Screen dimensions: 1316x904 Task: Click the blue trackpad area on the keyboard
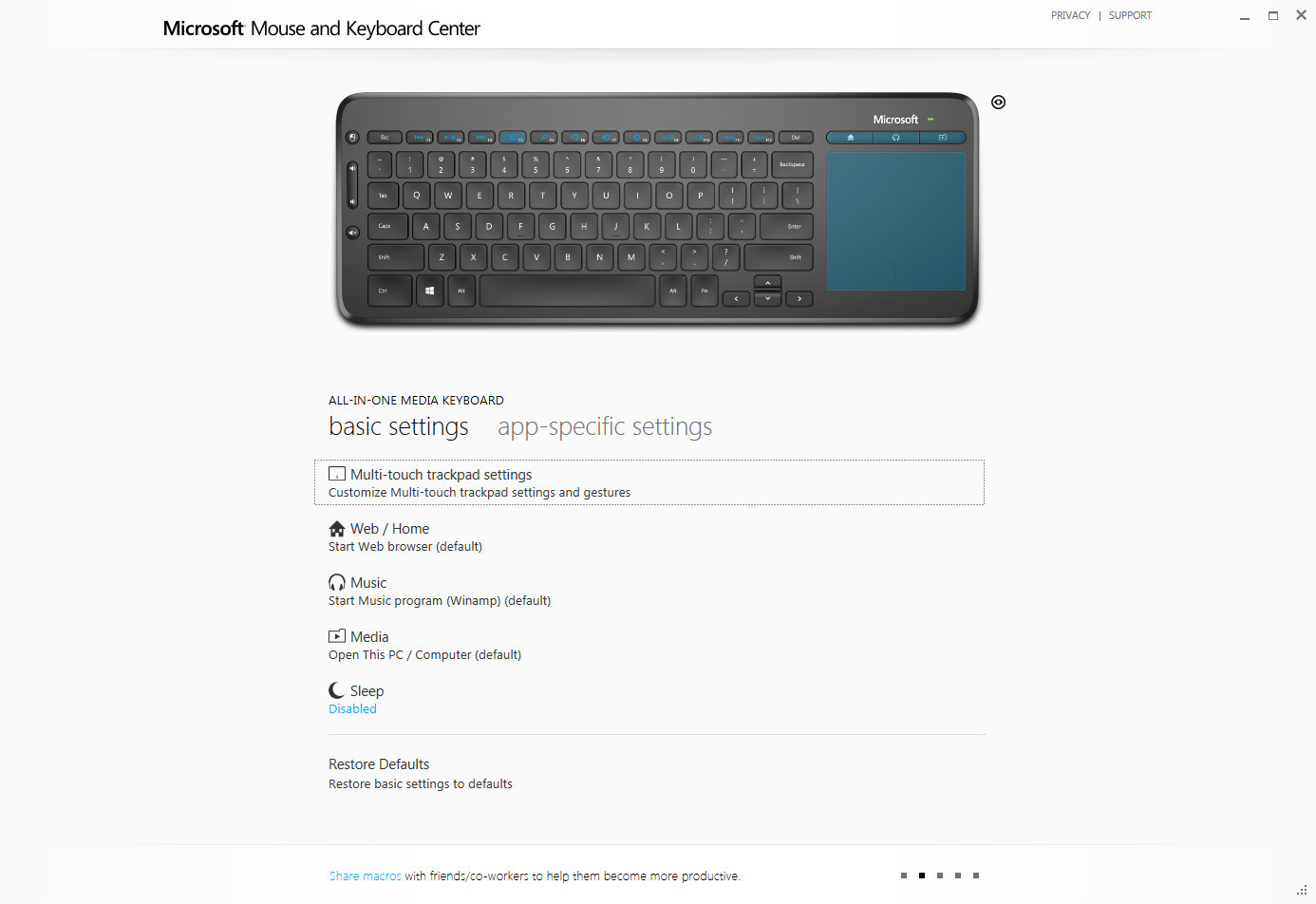pyautogui.click(x=895, y=220)
